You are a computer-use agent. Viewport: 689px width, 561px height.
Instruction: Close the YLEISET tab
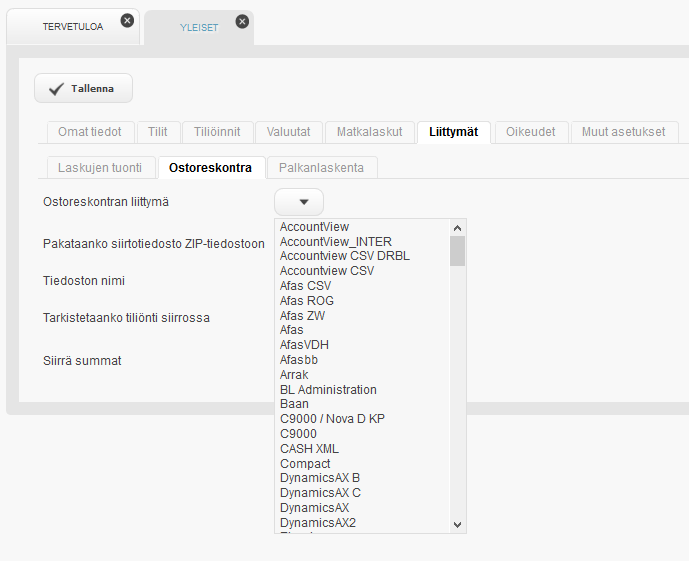241,20
